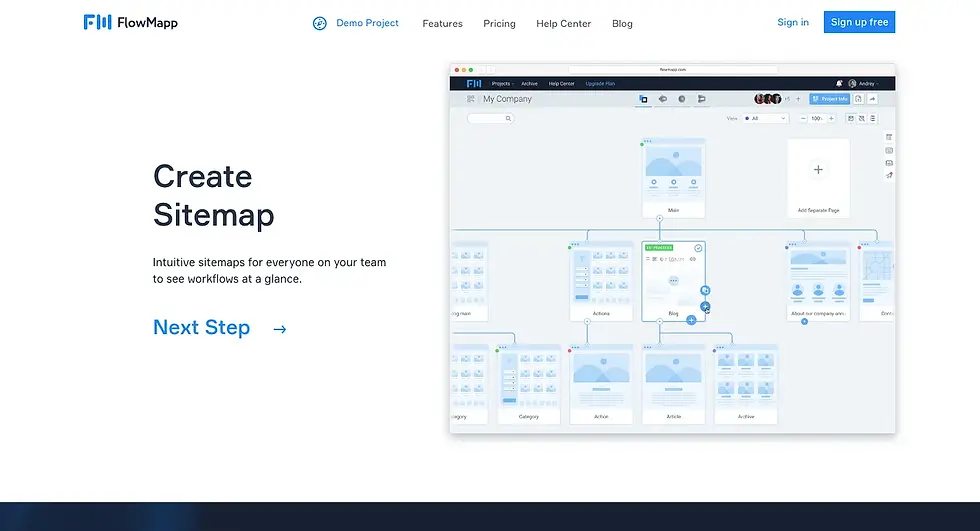
Task: Select the Archive page card
Action: pyautogui.click(x=746, y=385)
